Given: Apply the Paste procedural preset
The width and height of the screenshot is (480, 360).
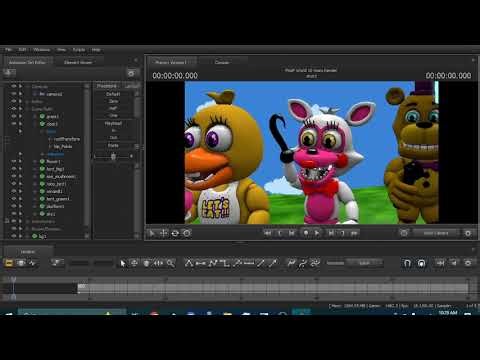Looking at the screenshot, I should (113, 146).
